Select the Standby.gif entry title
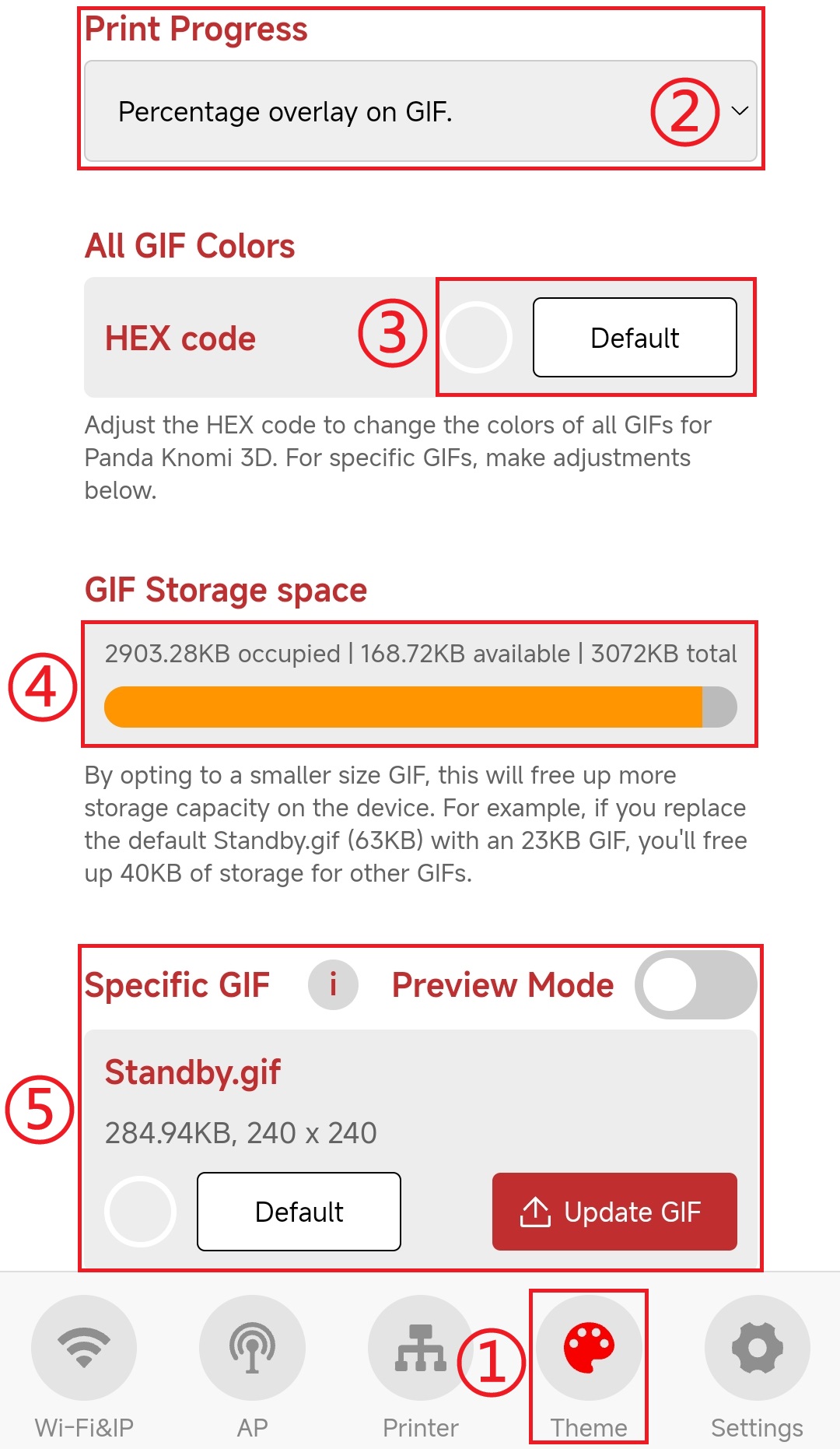840x1449 pixels. coord(193,1072)
